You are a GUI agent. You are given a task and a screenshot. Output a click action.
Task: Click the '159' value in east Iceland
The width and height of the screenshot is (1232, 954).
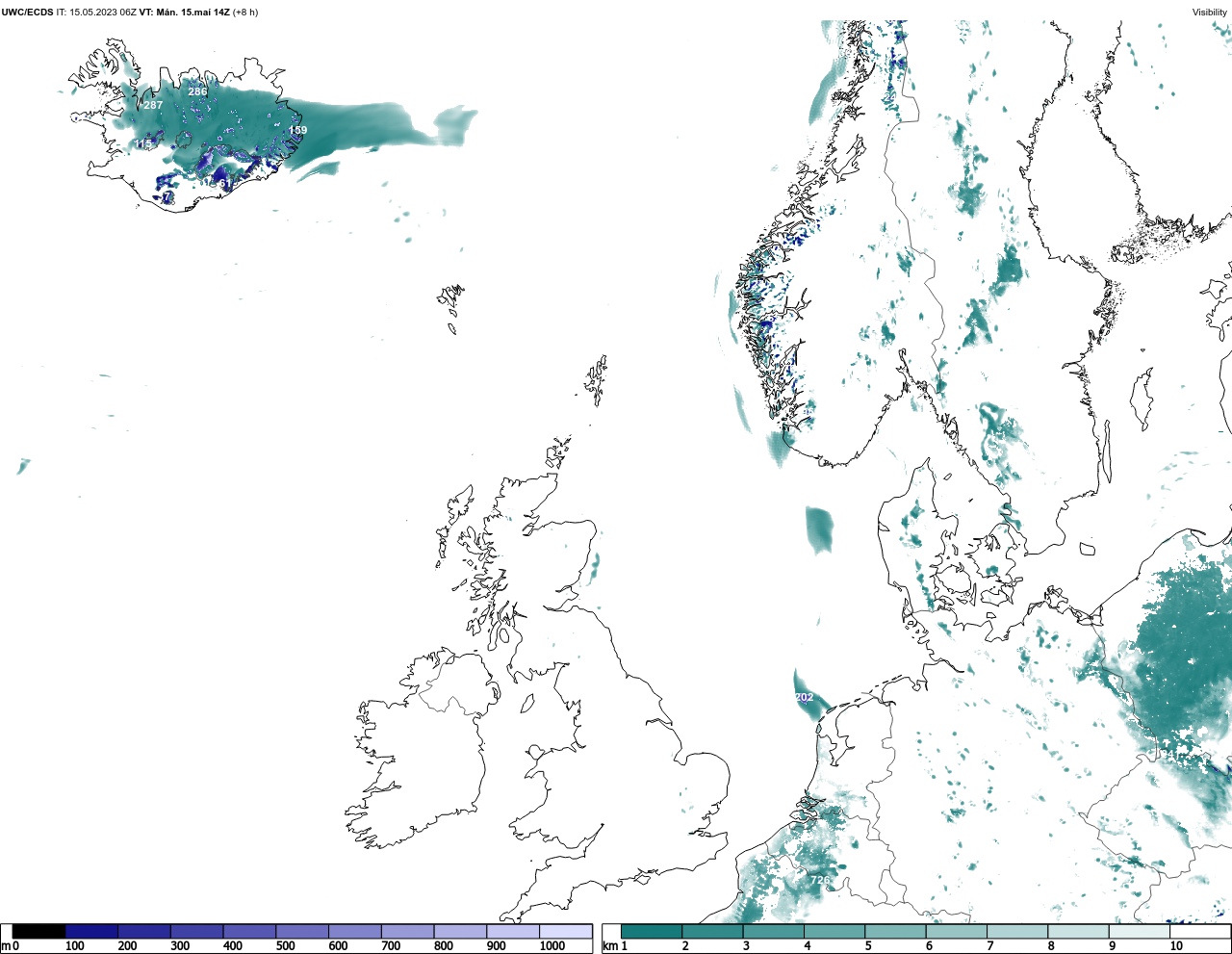pos(298,130)
